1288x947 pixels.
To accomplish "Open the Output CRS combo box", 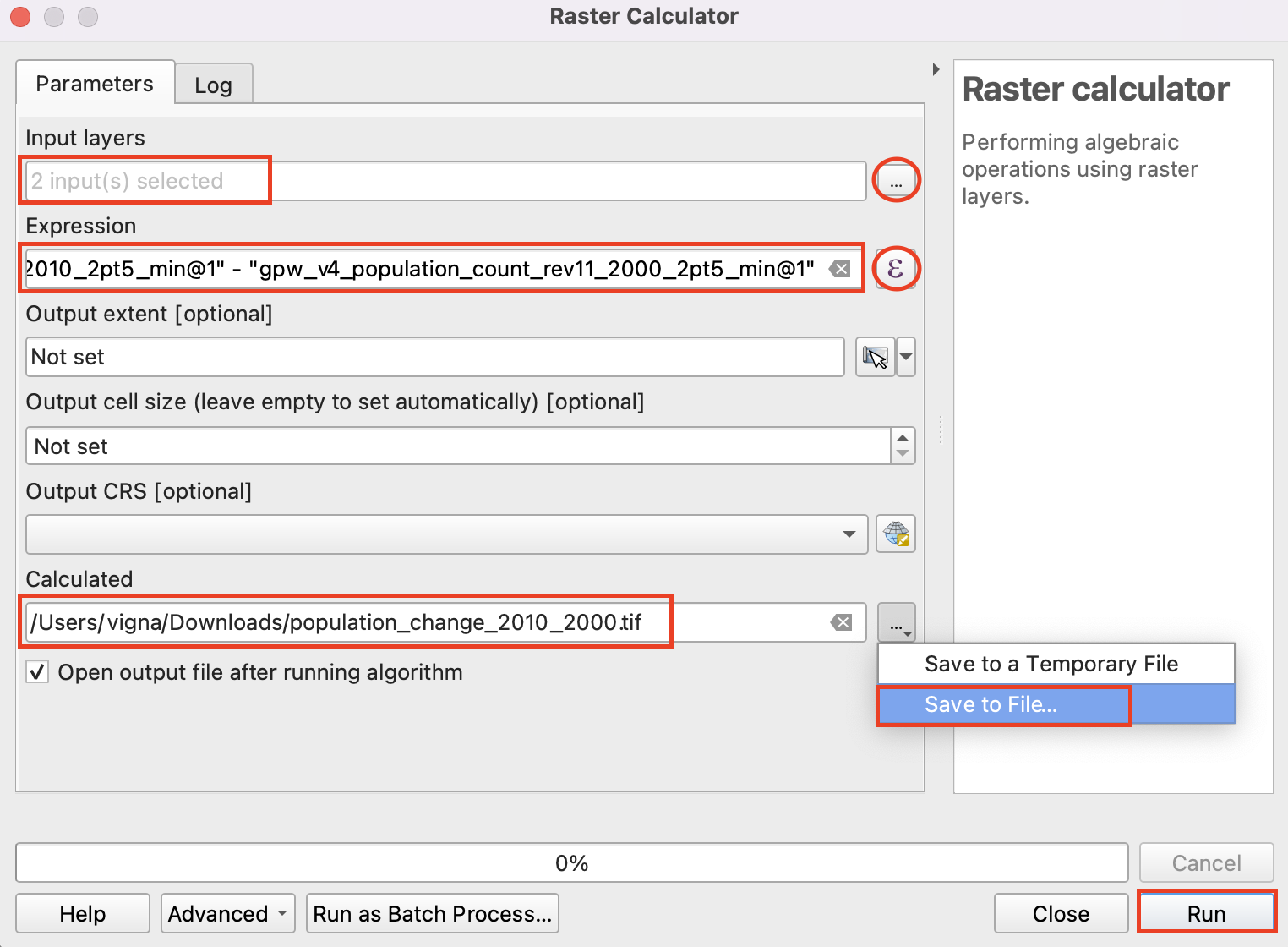I will 446,534.
